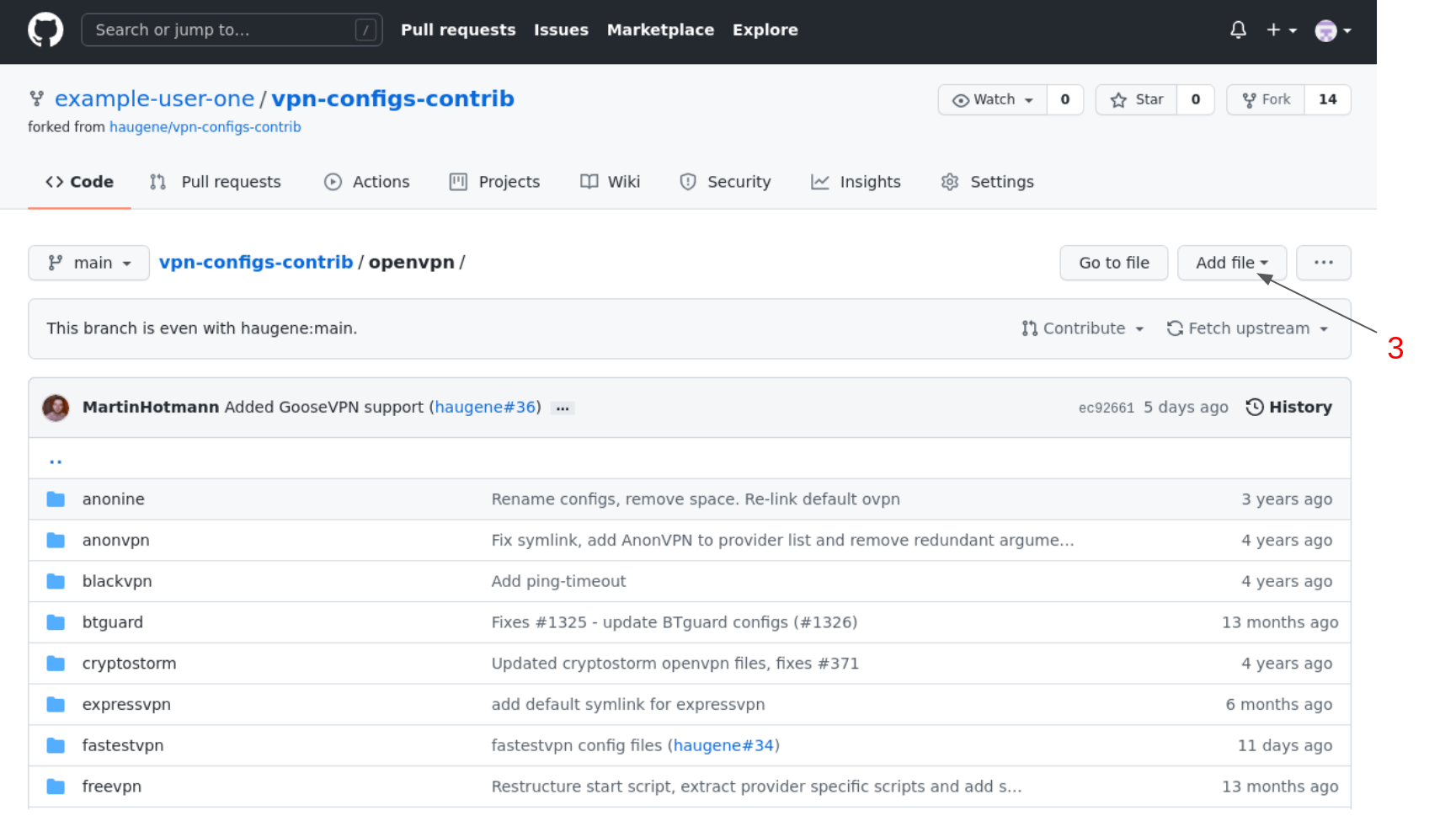Switch to the Projects tab
1456x832 pixels.
point(495,182)
